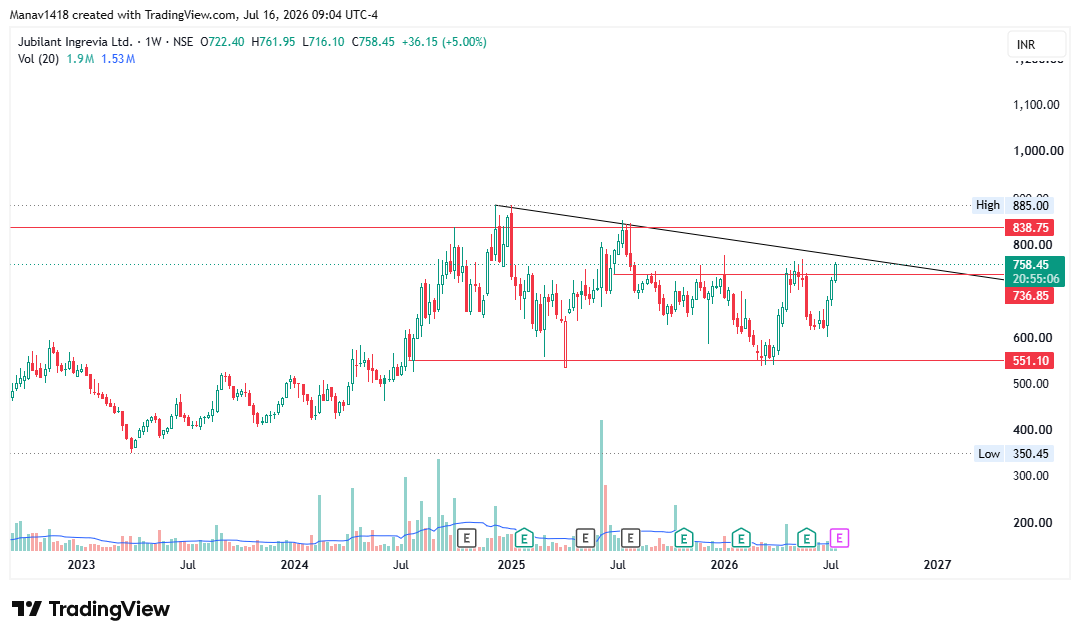Click the 2024 time axis label
Image resolution: width=1080 pixels, height=639 pixels.
[294, 565]
